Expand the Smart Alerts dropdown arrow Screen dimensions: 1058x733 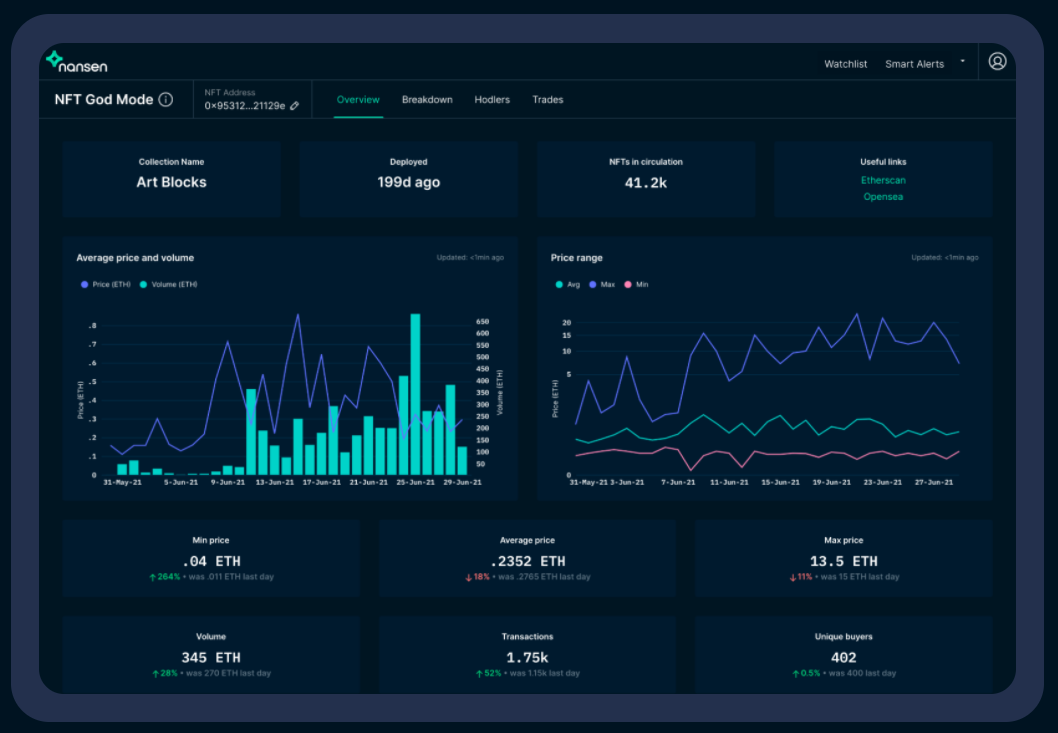pyautogui.click(x=962, y=61)
